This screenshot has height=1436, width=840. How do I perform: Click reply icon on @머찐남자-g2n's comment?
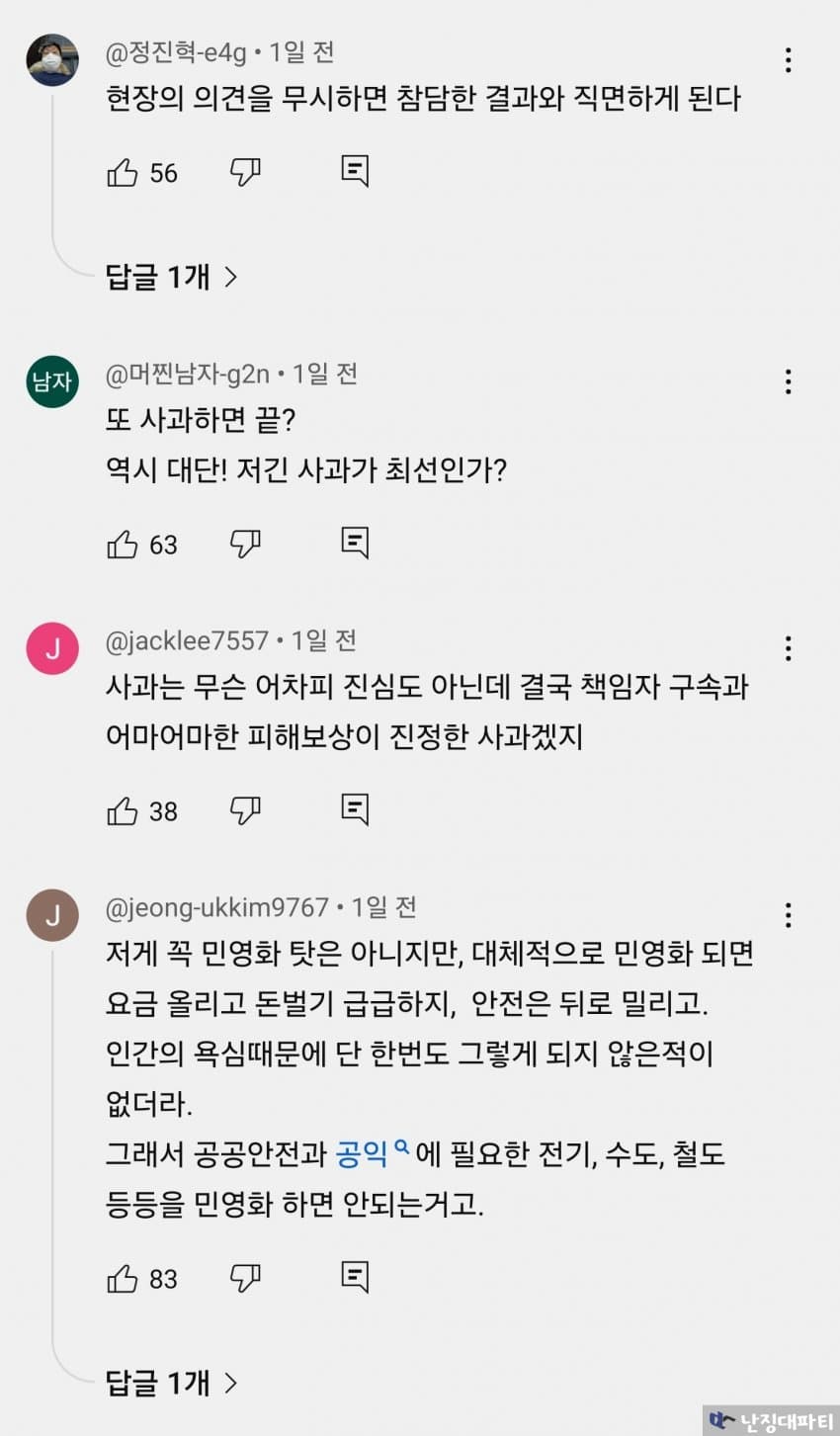tap(355, 542)
